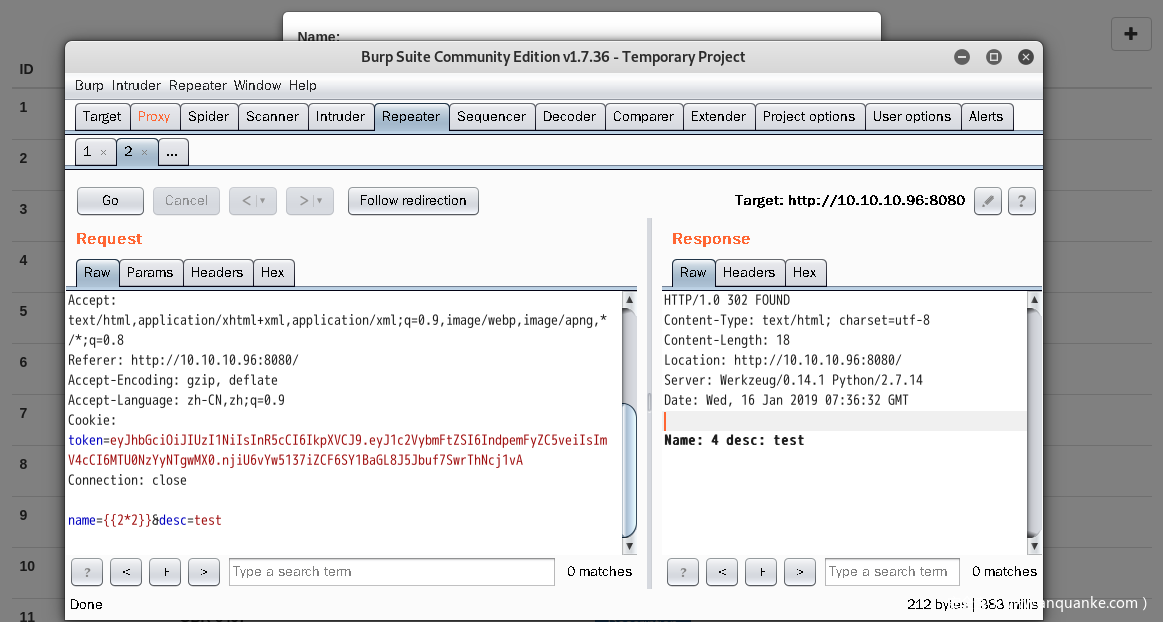Click the edit target pencil icon

988,201
